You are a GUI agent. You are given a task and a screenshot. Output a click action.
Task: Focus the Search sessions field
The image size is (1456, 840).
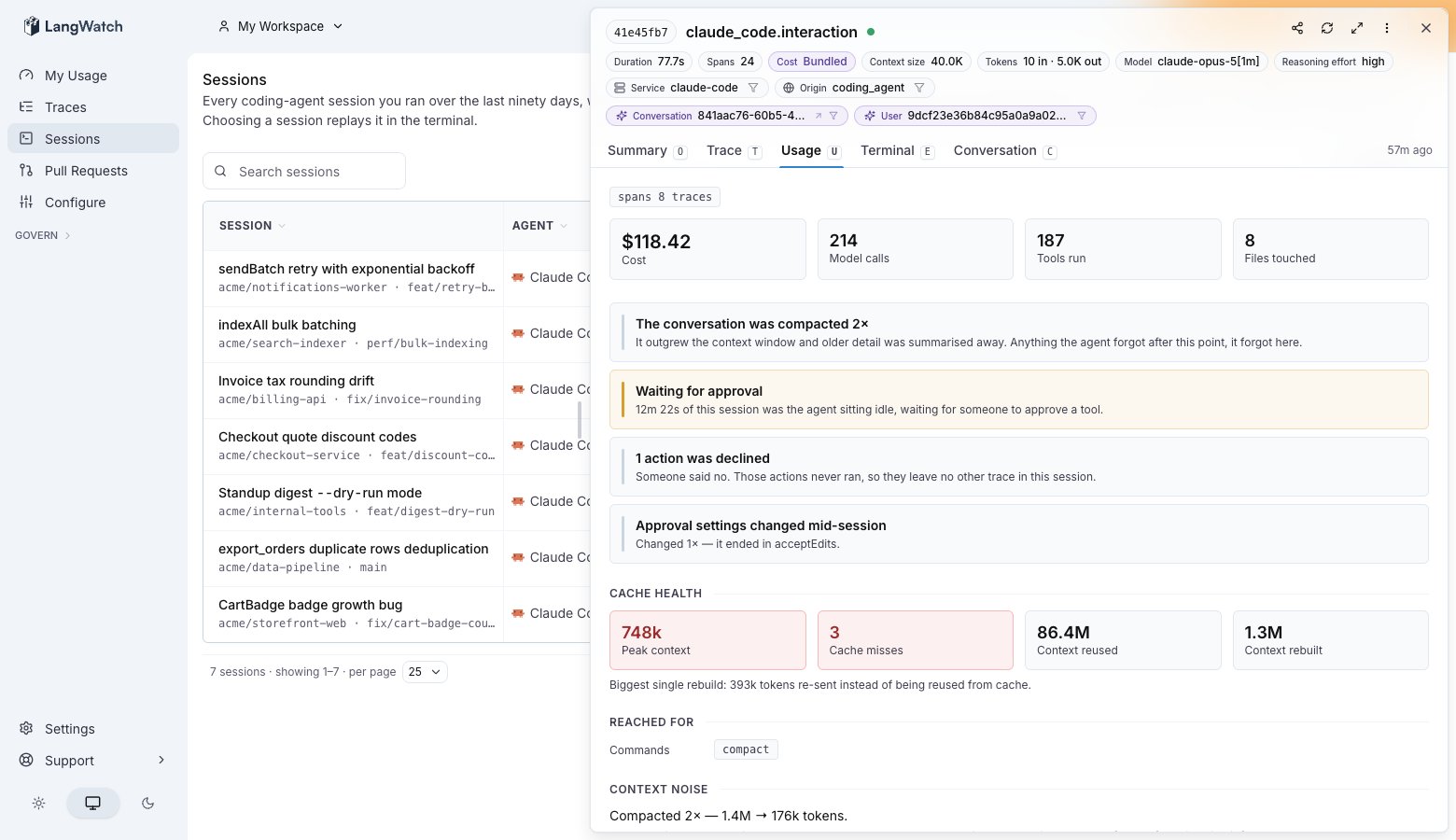(304, 171)
